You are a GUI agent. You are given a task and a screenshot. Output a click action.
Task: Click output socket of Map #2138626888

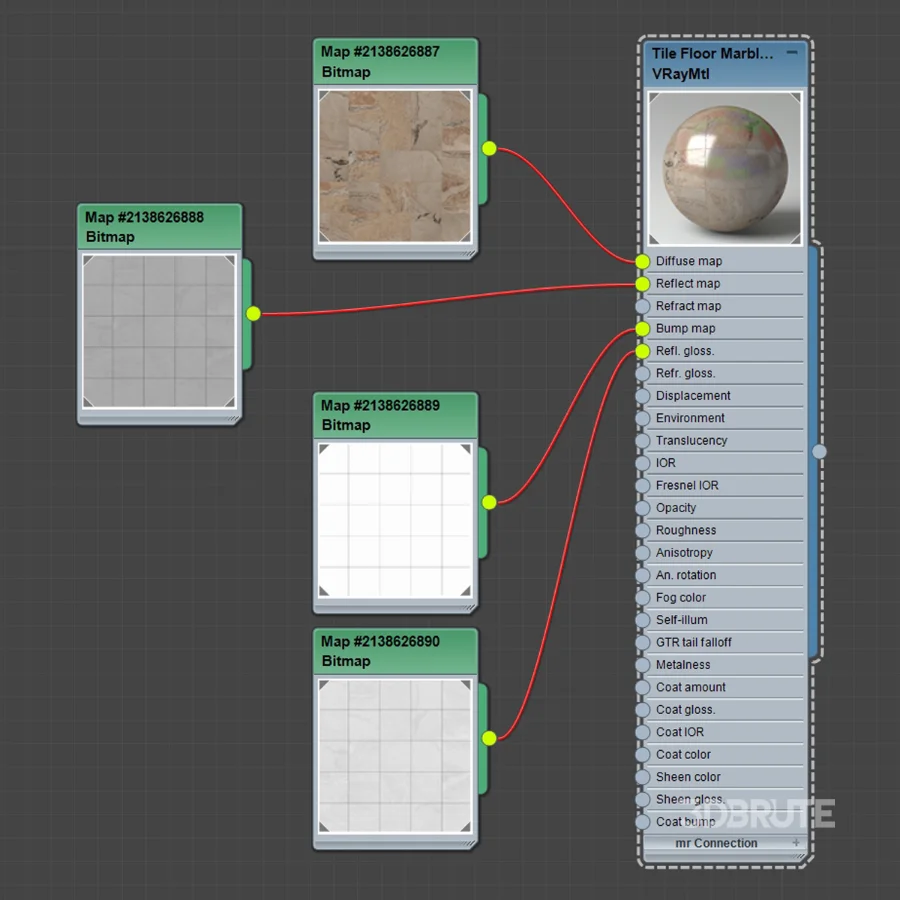[x=253, y=313]
